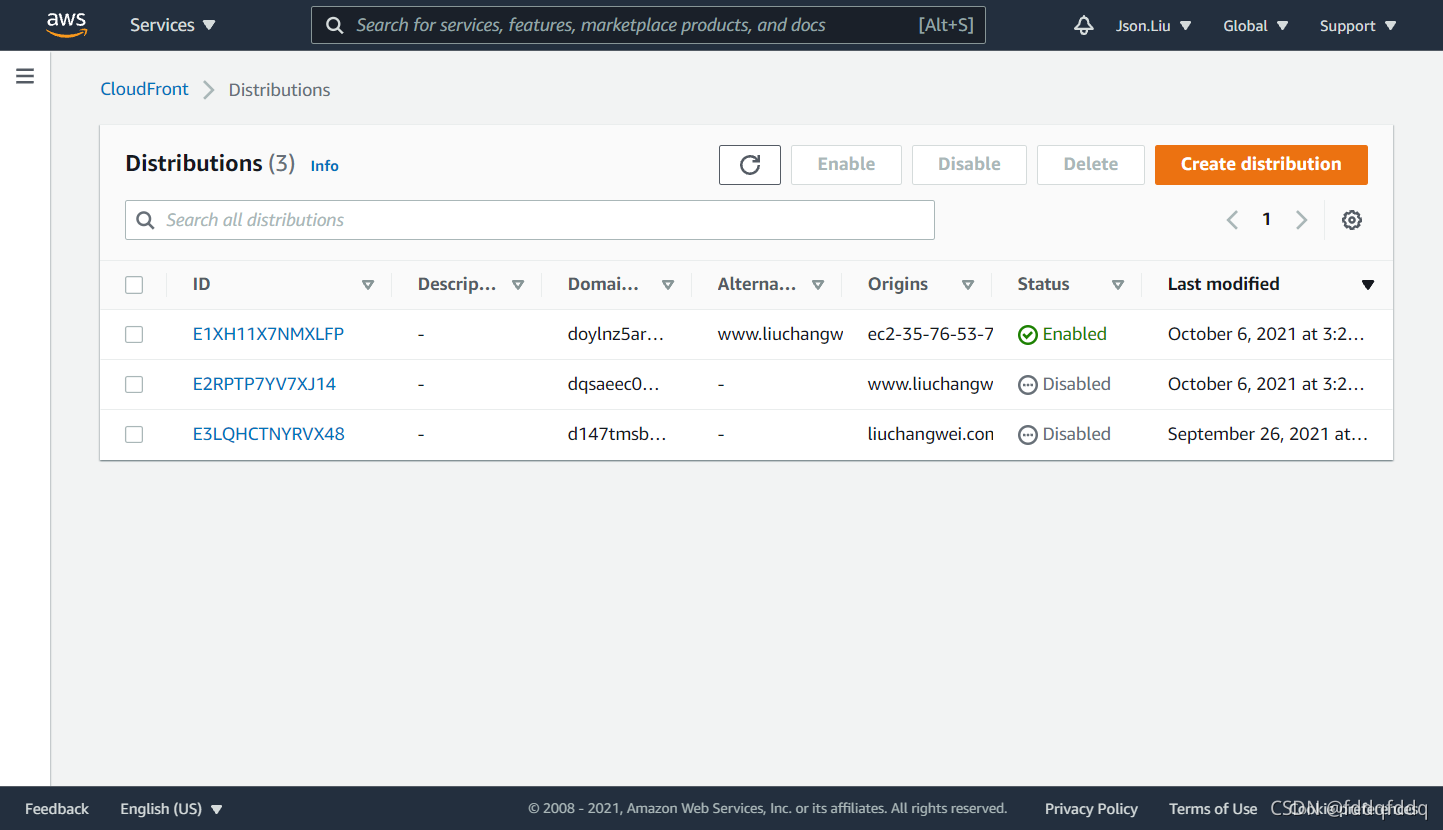Focus the top services search box

coord(648,26)
